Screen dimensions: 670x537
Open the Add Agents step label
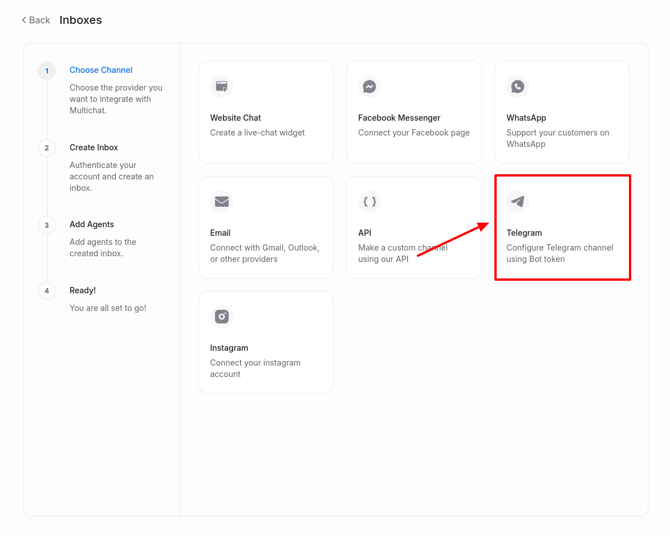tap(92, 224)
